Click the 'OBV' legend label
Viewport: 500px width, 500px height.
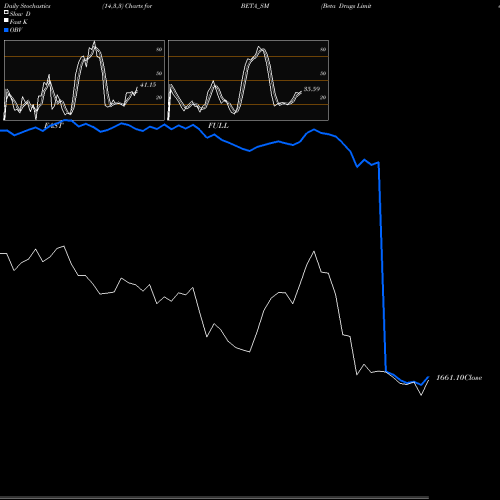point(16,30)
